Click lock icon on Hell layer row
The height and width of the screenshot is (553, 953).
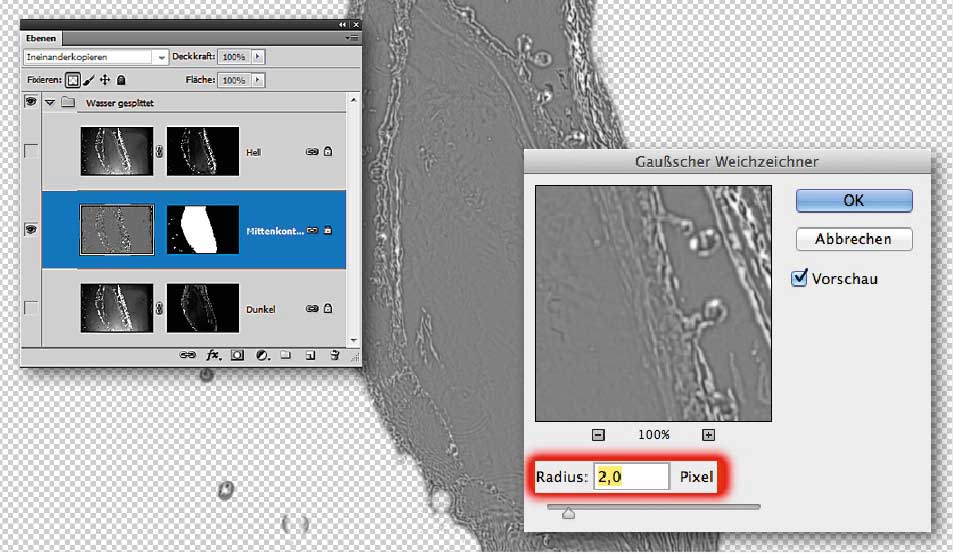coord(328,151)
